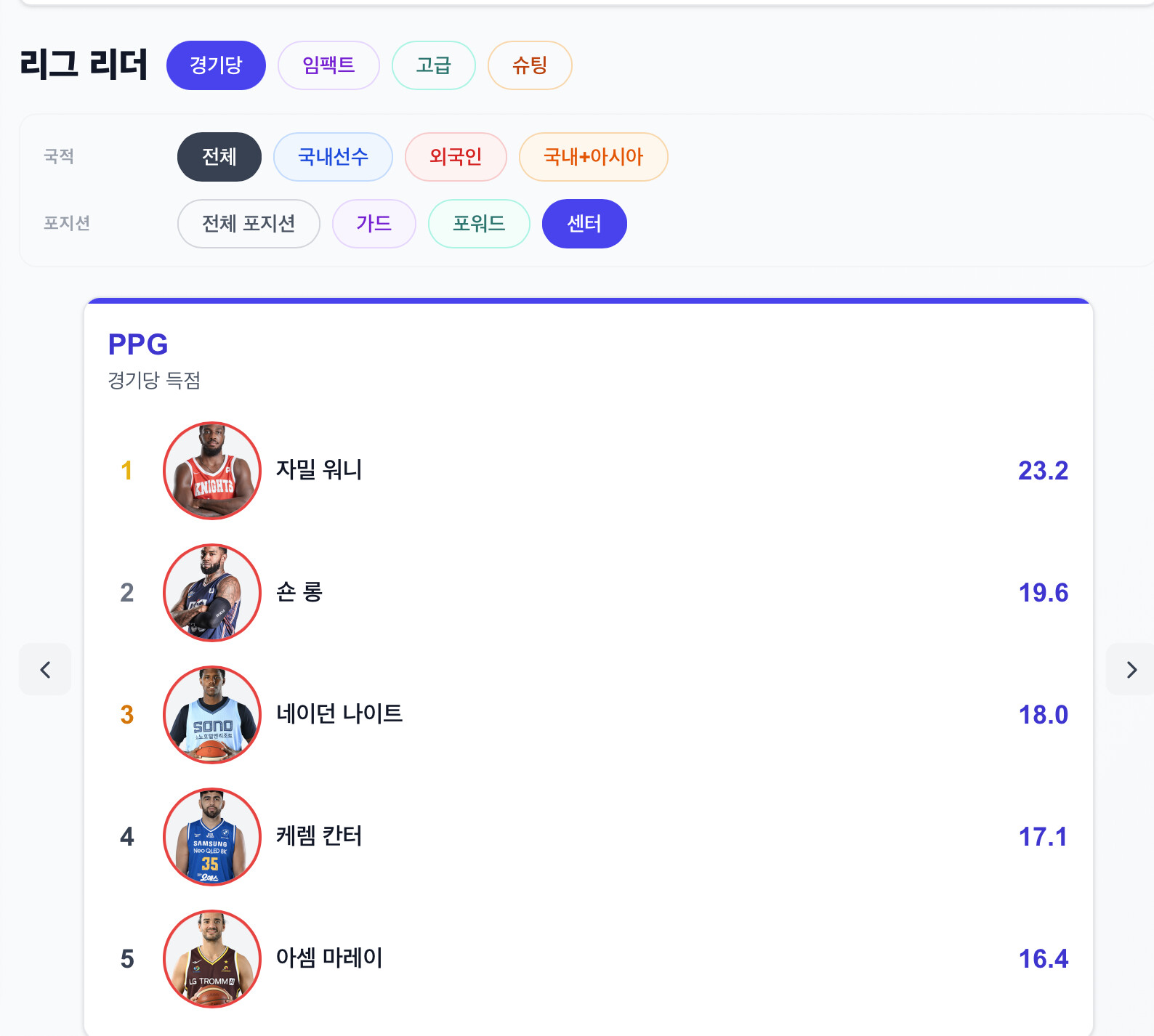Screen dimensions: 1154x1036
Task: Click 케렘 칸터's player photo
Action: pyautogui.click(x=212, y=837)
